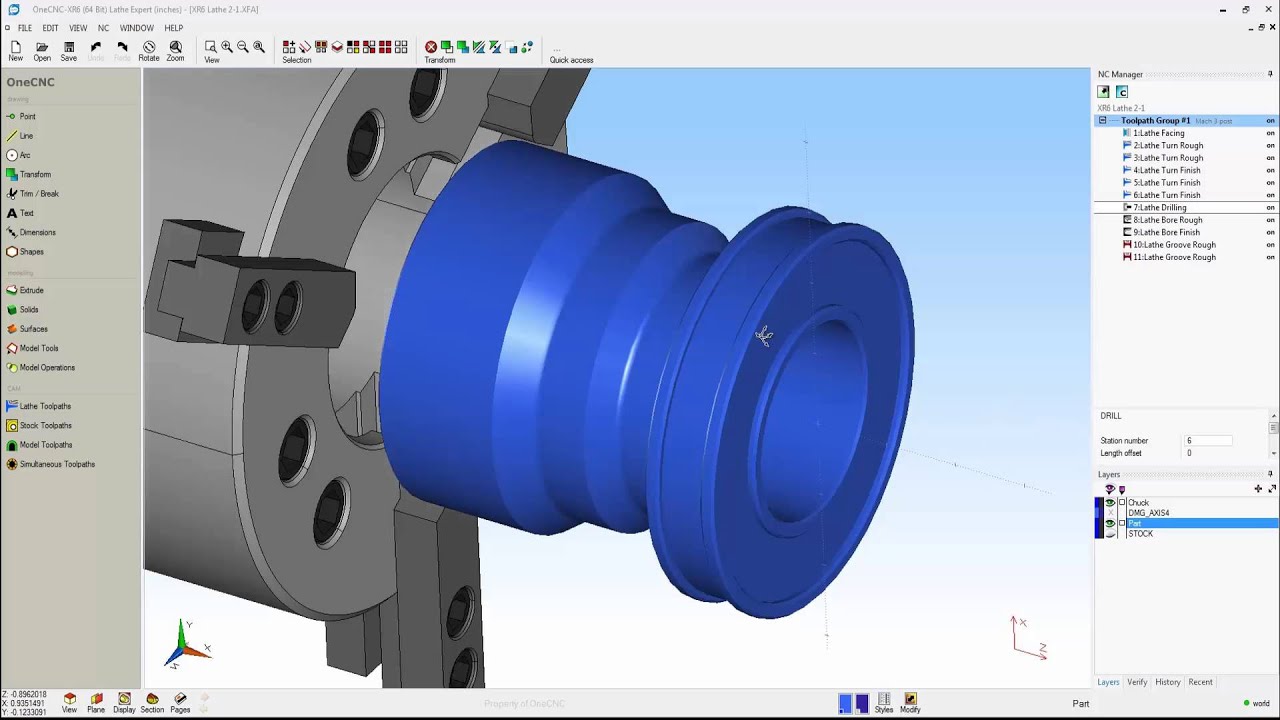Open the Quick access toolbar group
1280x720 pixels.
click(571, 54)
